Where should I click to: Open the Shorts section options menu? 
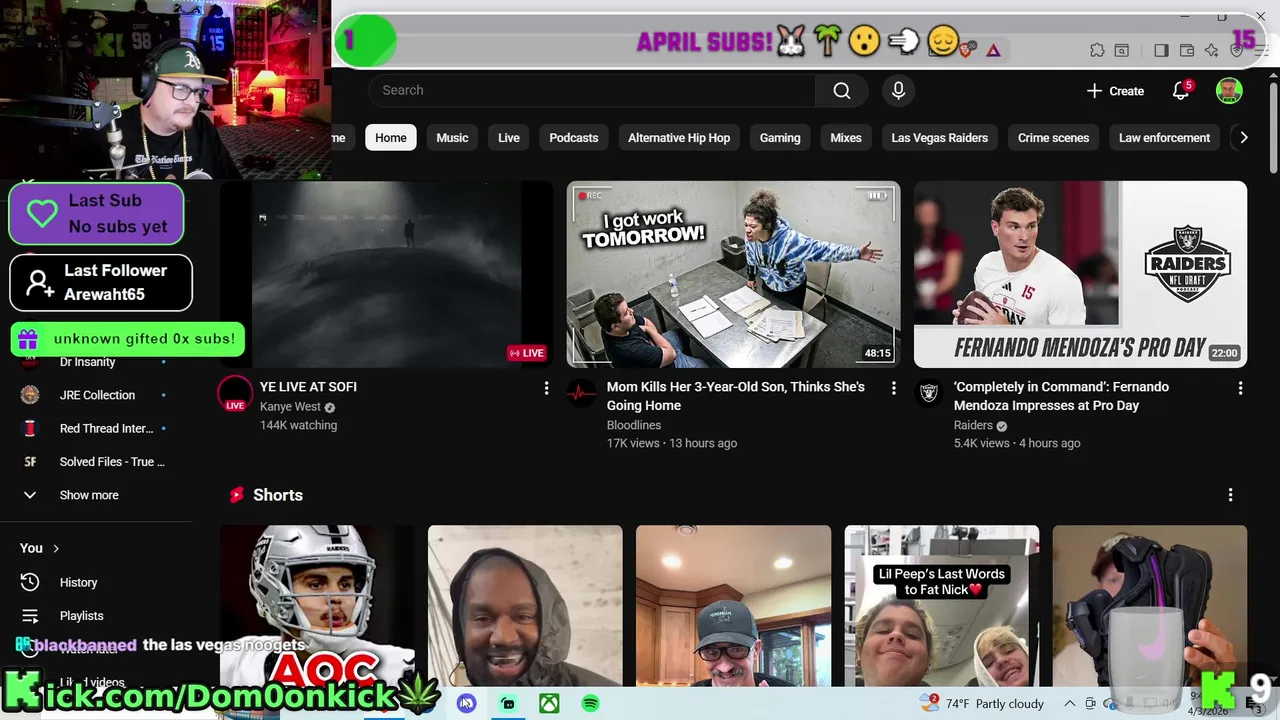(1230, 495)
